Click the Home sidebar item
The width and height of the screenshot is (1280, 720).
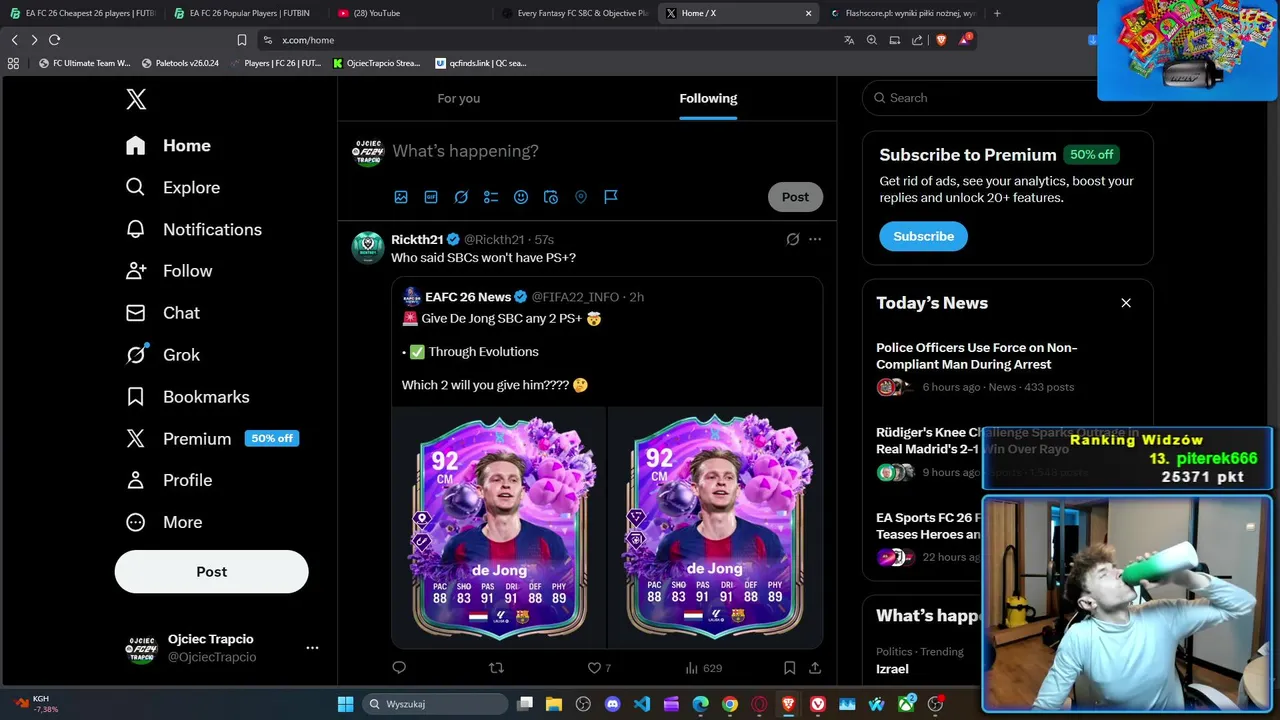click(x=168, y=146)
